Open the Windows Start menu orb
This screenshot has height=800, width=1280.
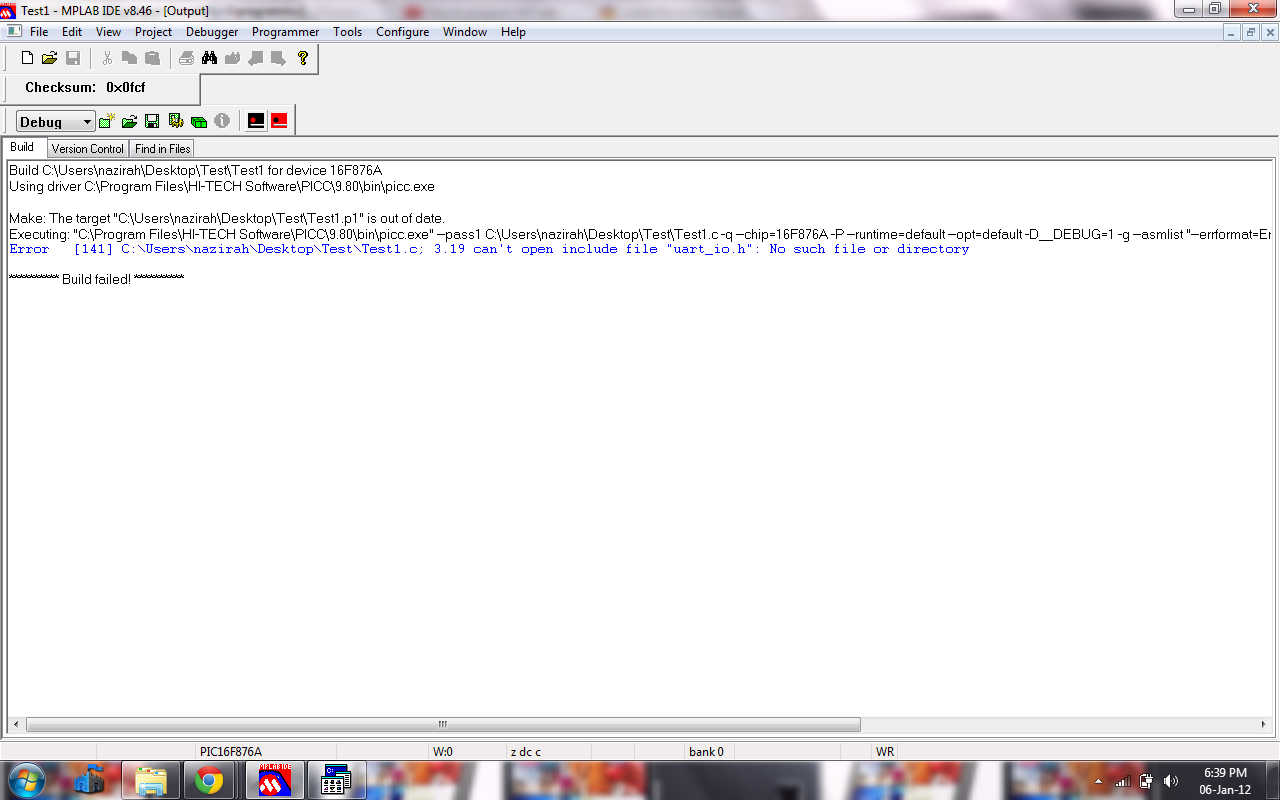[x=27, y=780]
